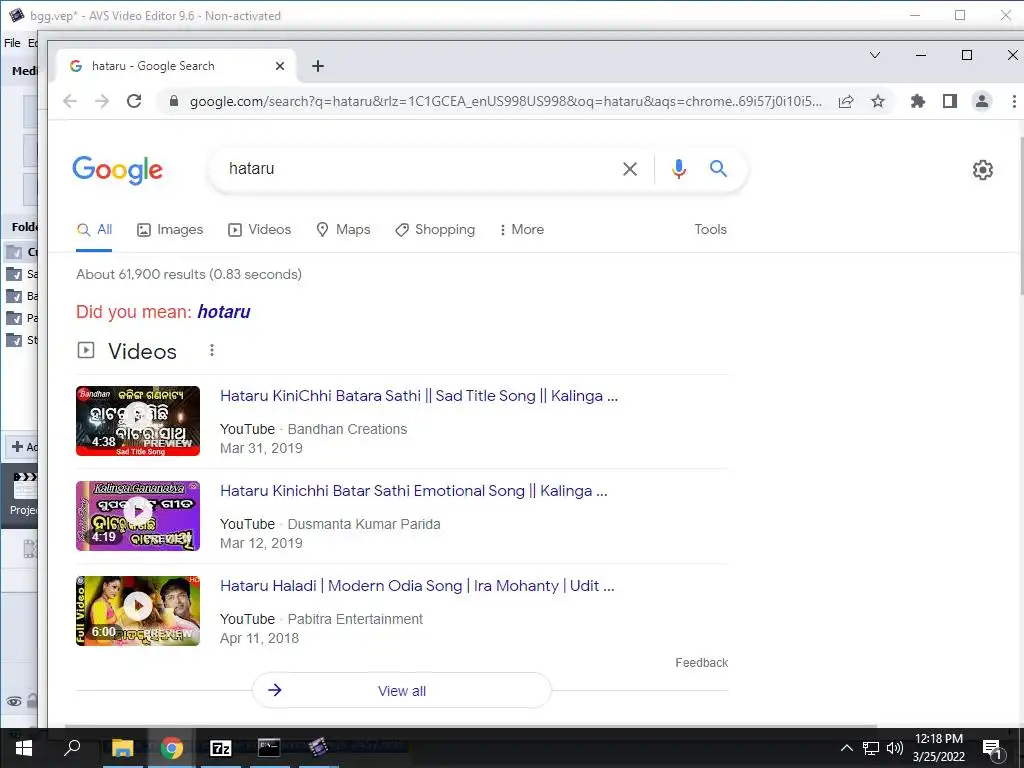Go back in Chrome history
This screenshot has width=1024, height=768.
tap(70, 101)
